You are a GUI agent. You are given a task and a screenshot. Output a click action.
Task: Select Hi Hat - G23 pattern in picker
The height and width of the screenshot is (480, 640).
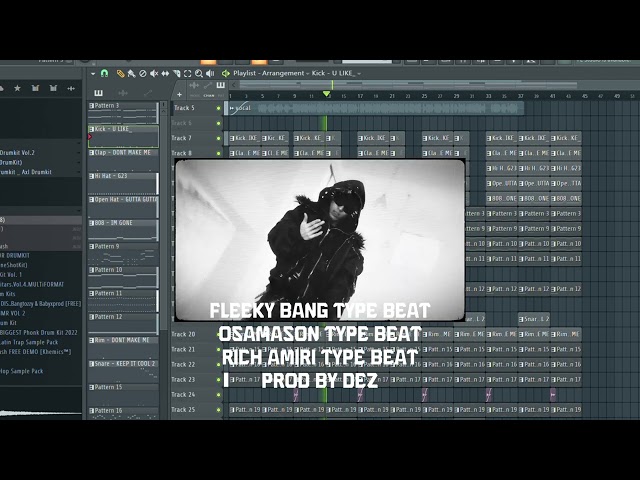(123, 183)
